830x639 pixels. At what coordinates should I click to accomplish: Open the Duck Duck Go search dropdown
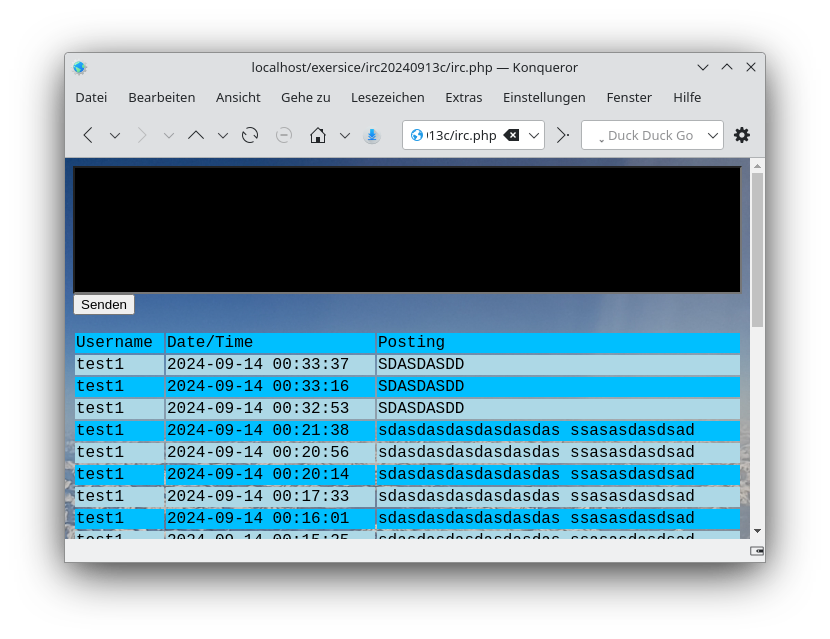pos(711,135)
